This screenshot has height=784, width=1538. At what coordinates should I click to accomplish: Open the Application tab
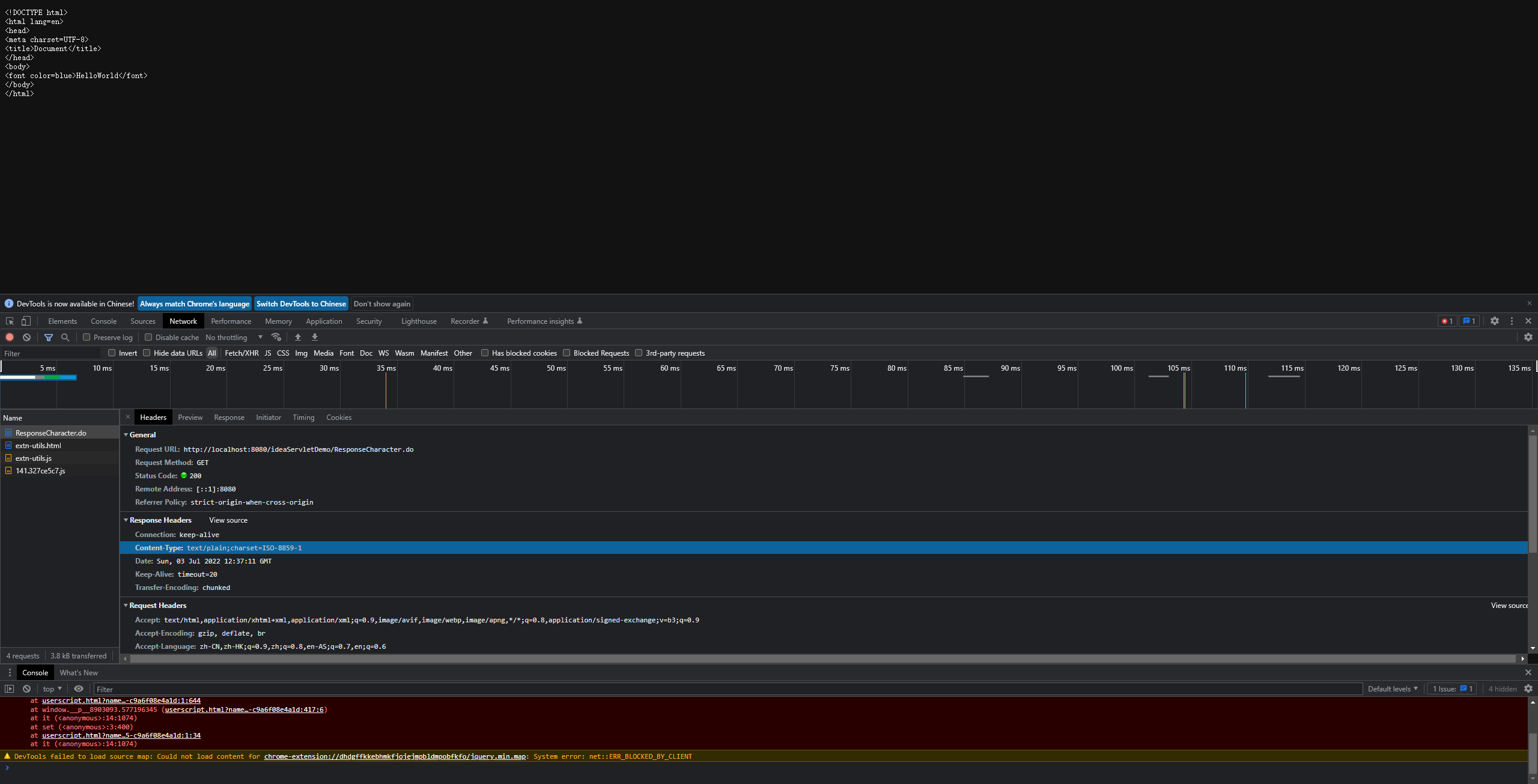pyautogui.click(x=324, y=321)
